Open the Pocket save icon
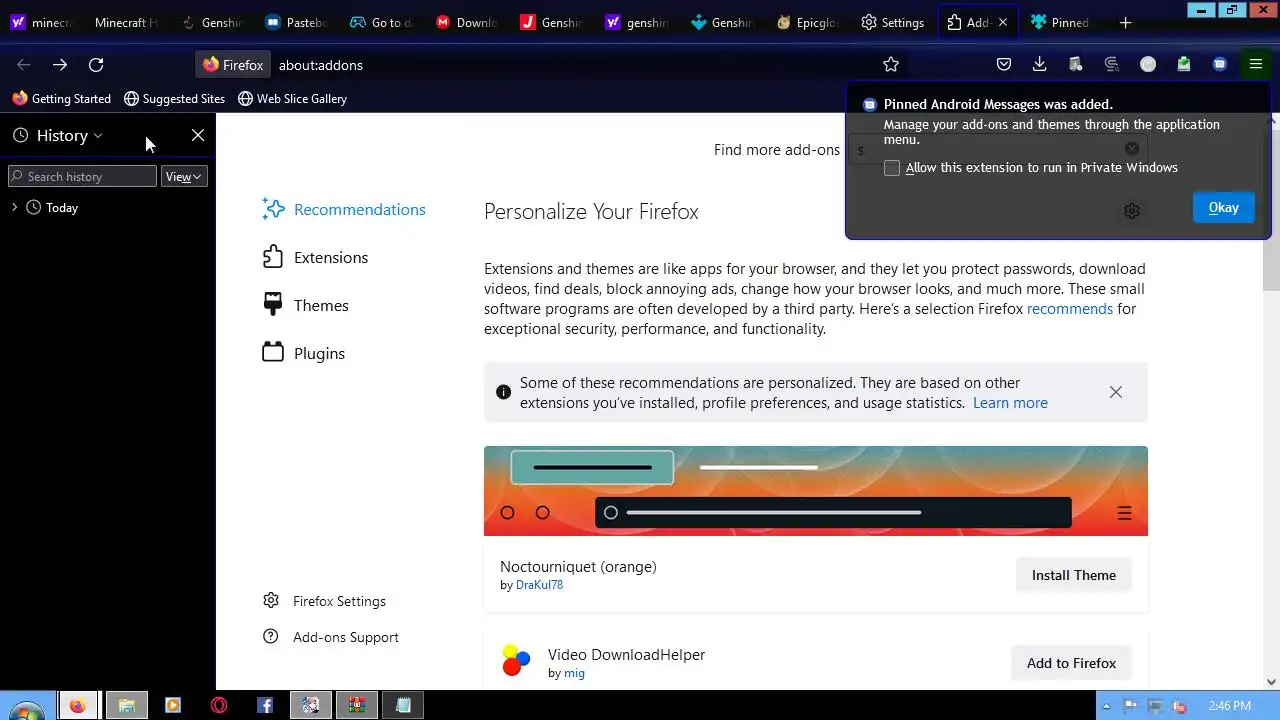This screenshot has height=720, width=1280. pyautogui.click(x=1004, y=64)
